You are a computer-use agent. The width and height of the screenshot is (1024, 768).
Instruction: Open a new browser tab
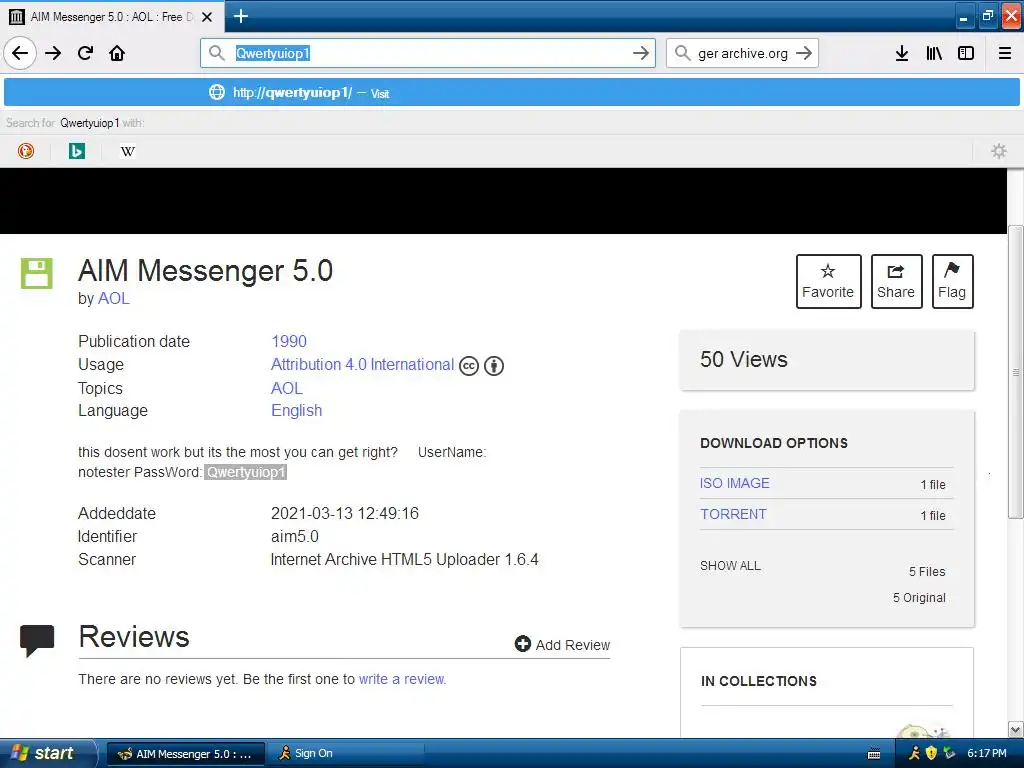(241, 16)
